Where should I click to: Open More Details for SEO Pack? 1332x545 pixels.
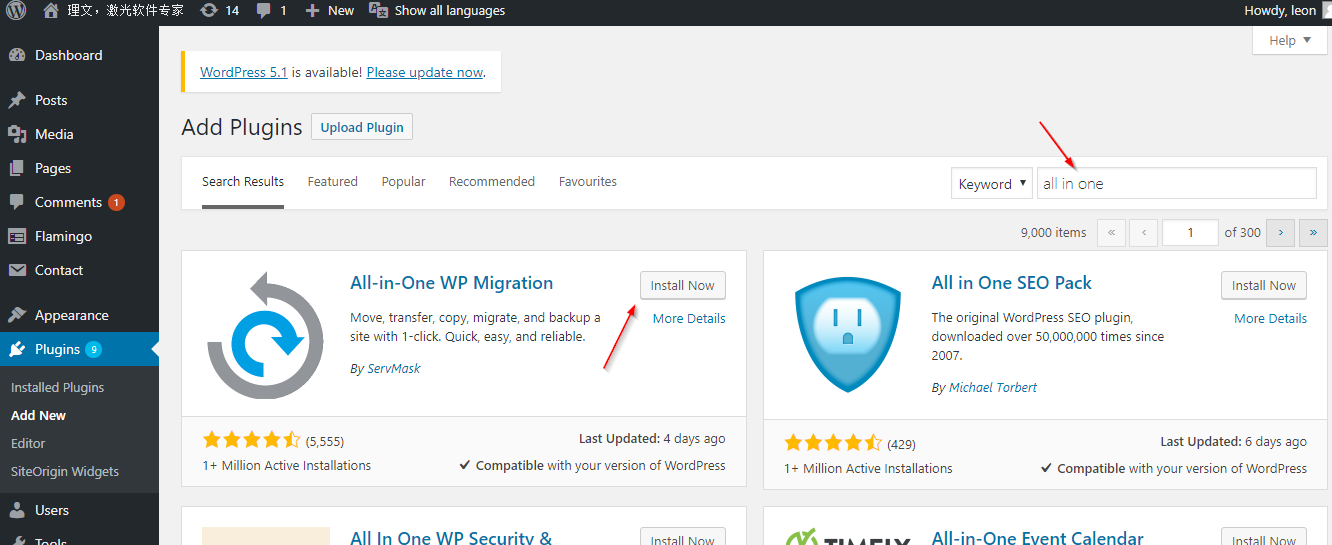point(1270,318)
